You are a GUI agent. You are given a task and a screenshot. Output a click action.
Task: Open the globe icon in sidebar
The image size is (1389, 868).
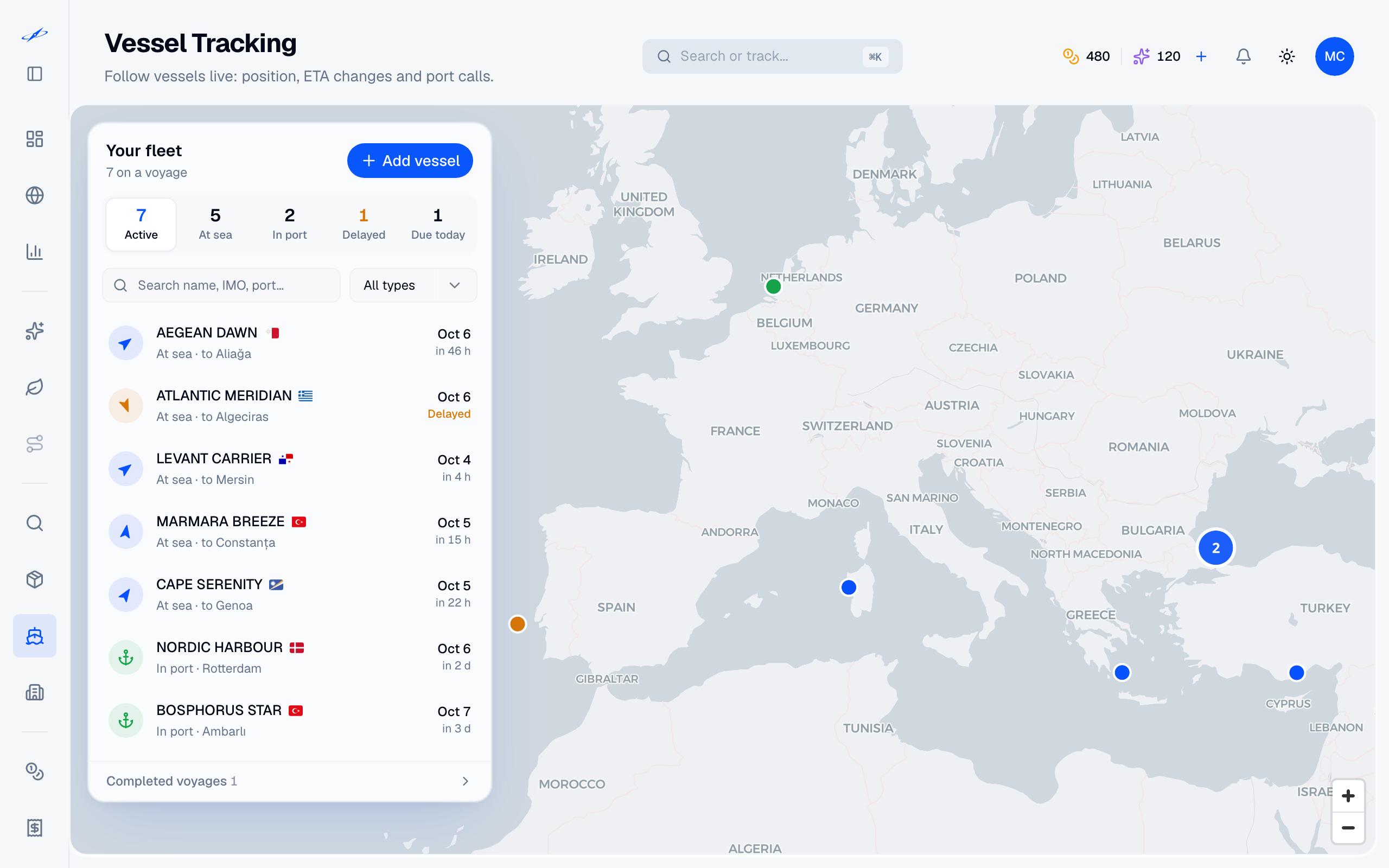click(x=34, y=195)
